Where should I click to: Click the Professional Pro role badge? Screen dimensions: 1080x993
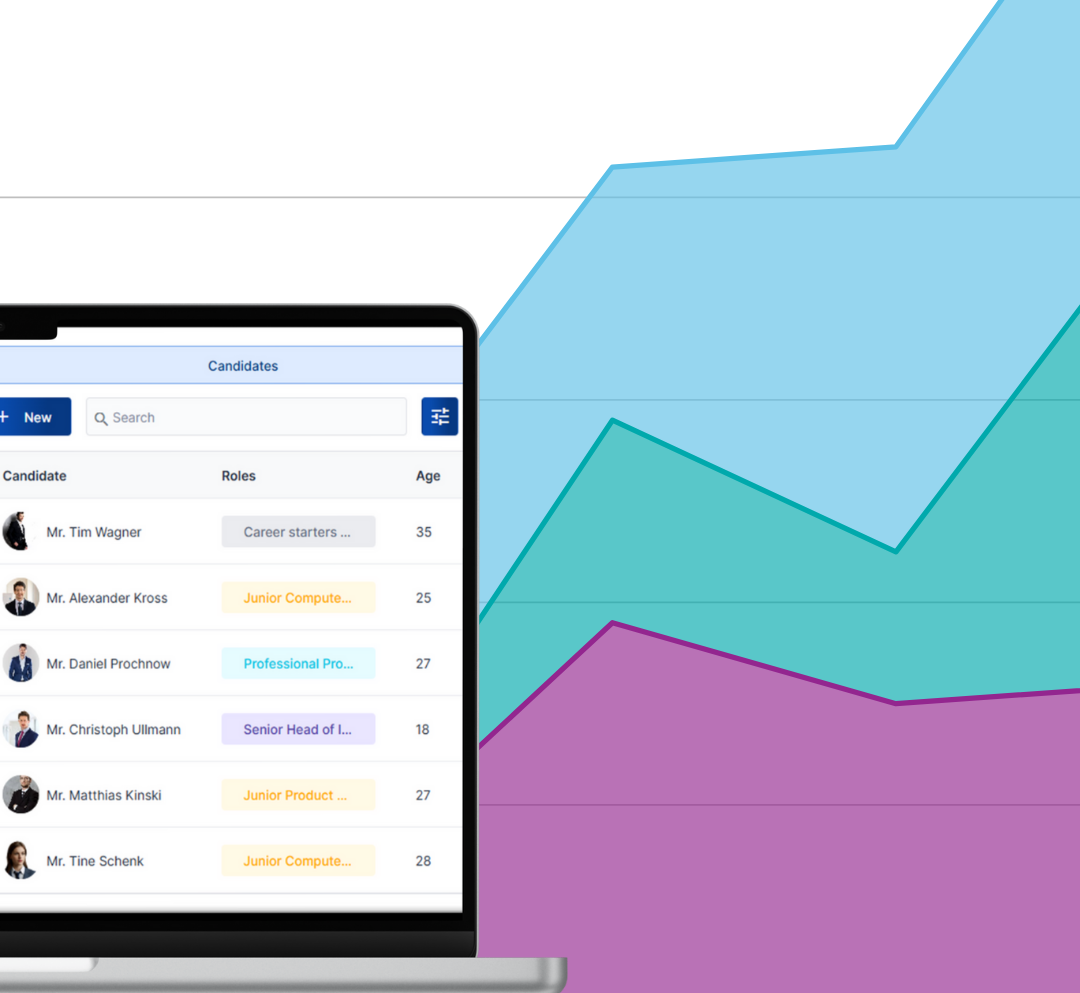[x=298, y=663]
